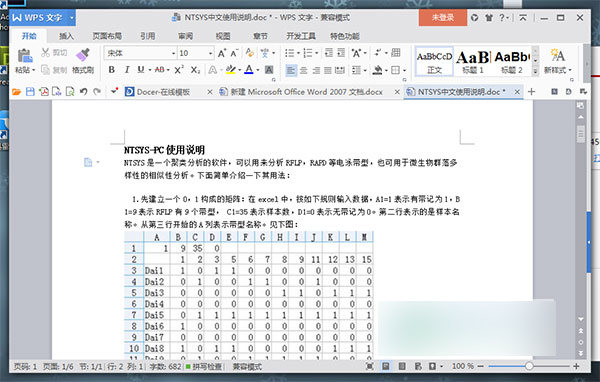Open the font size 10 dropdown
The width and height of the screenshot is (600, 382).
[x=210, y=53]
